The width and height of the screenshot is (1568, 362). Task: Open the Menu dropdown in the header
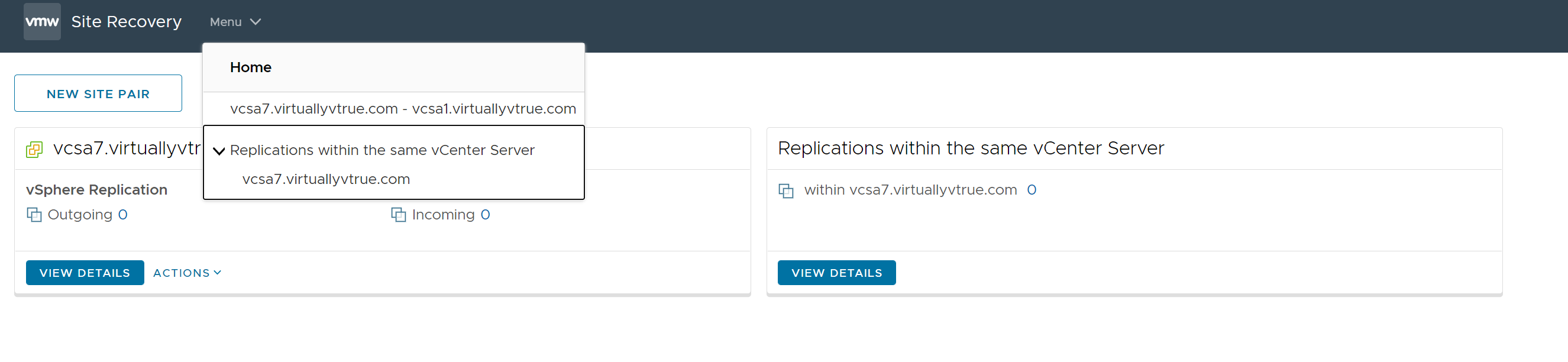coord(234,21)
